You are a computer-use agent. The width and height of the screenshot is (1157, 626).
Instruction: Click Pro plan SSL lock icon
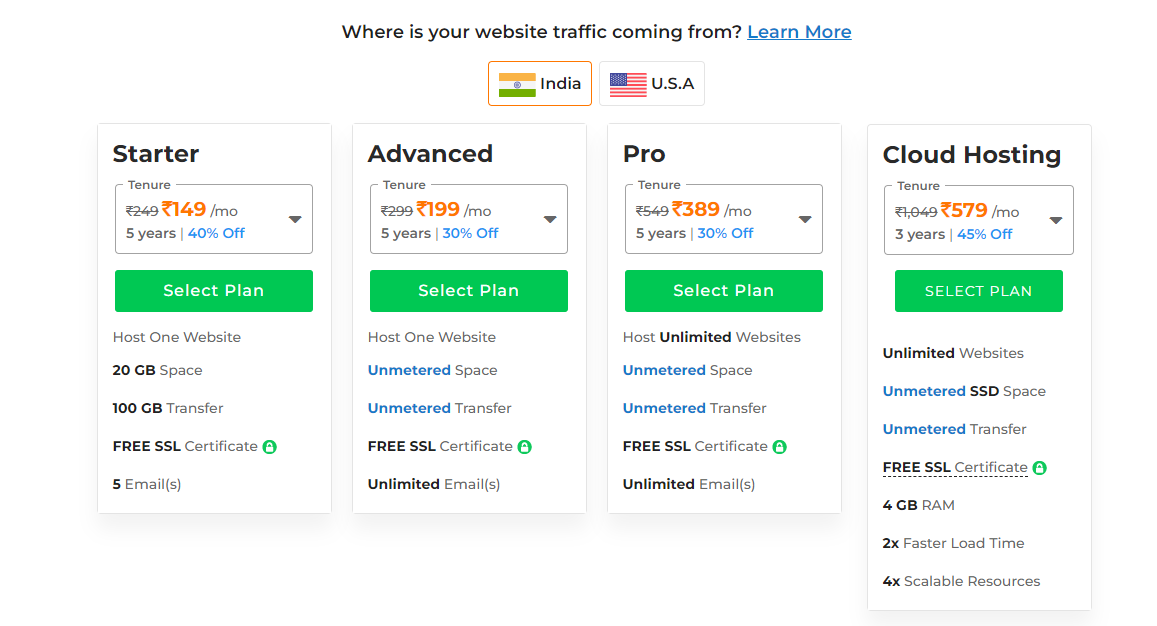pyautogui.click(x=780, y=447)
